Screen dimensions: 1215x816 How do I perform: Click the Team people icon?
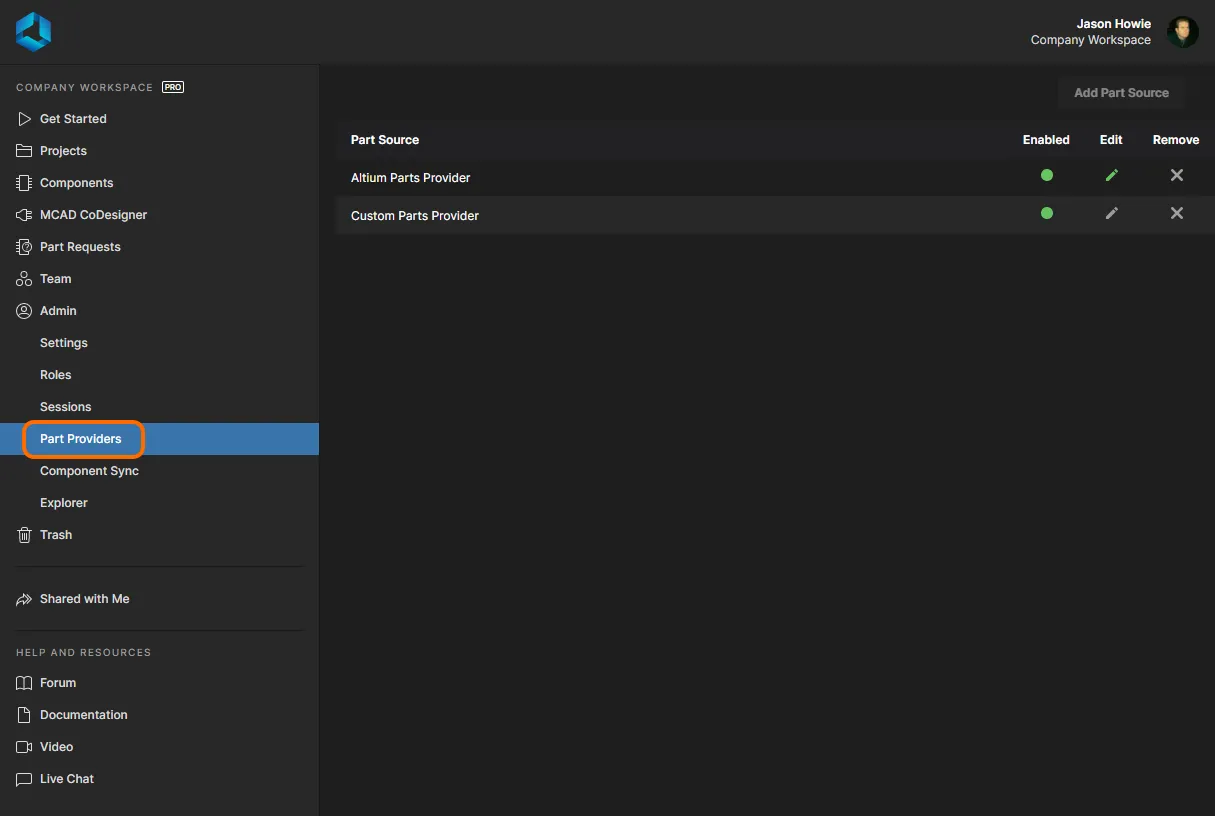(x=24, y=279)
